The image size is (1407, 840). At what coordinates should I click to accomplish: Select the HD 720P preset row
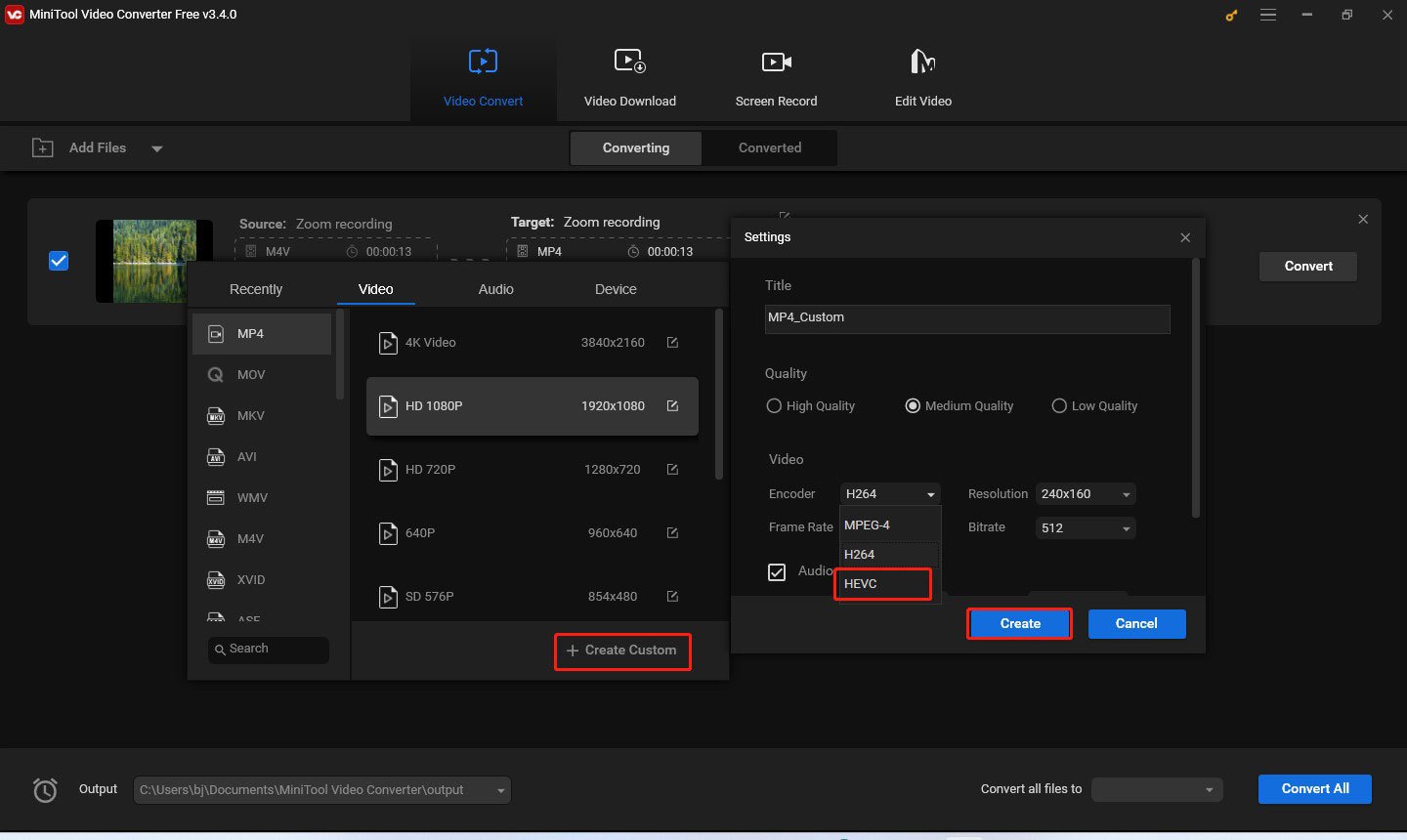coord(533,469)
